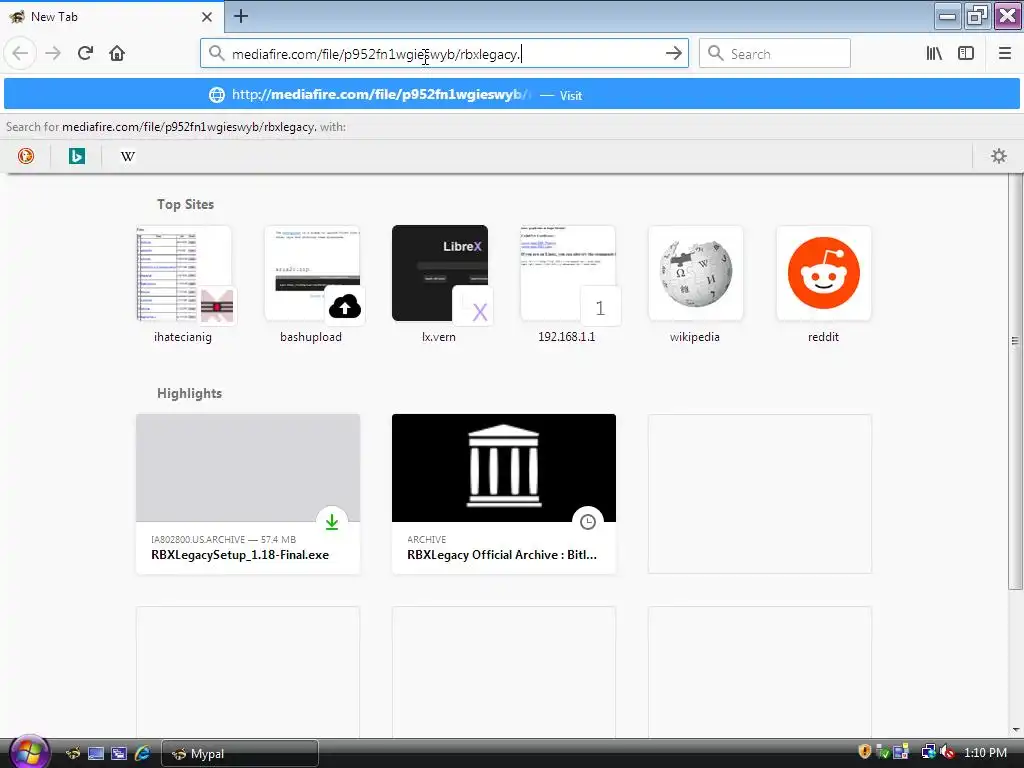This screenshot has height=768, width=1024.
Task: Click the security shield tray icon
Action: [865, 752]
